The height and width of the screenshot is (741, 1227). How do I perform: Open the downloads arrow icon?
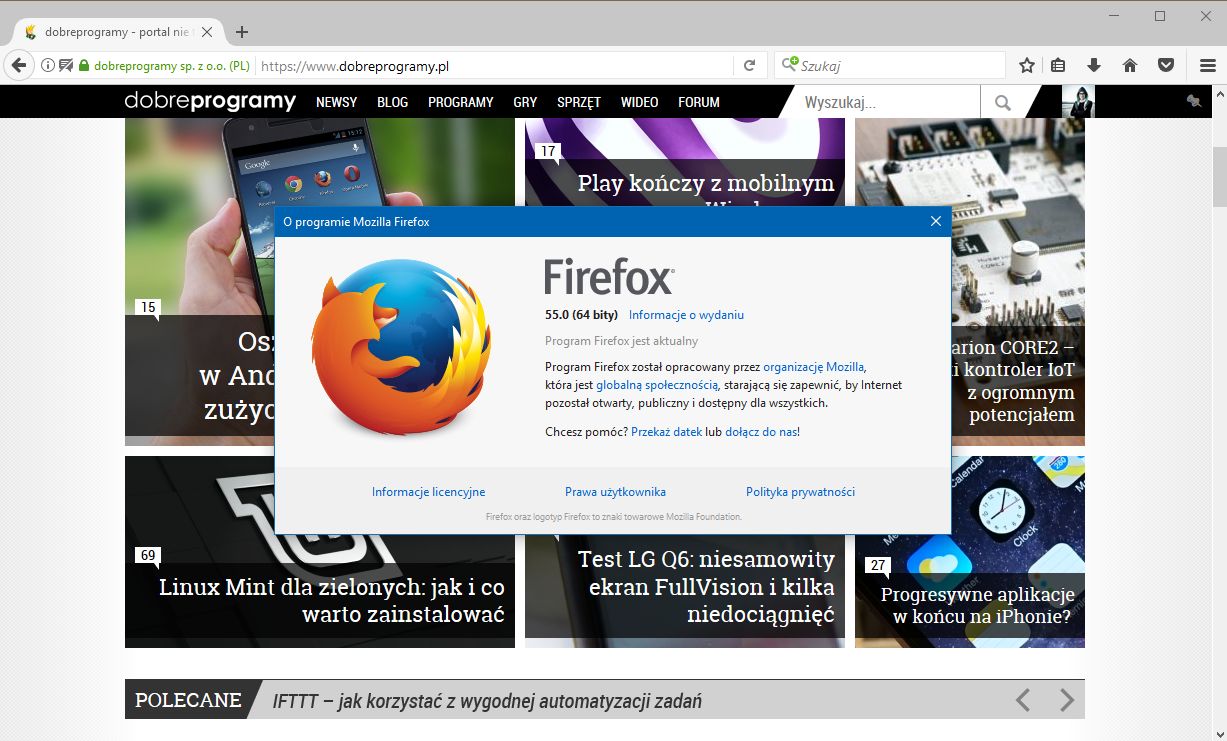(1094, 66)
